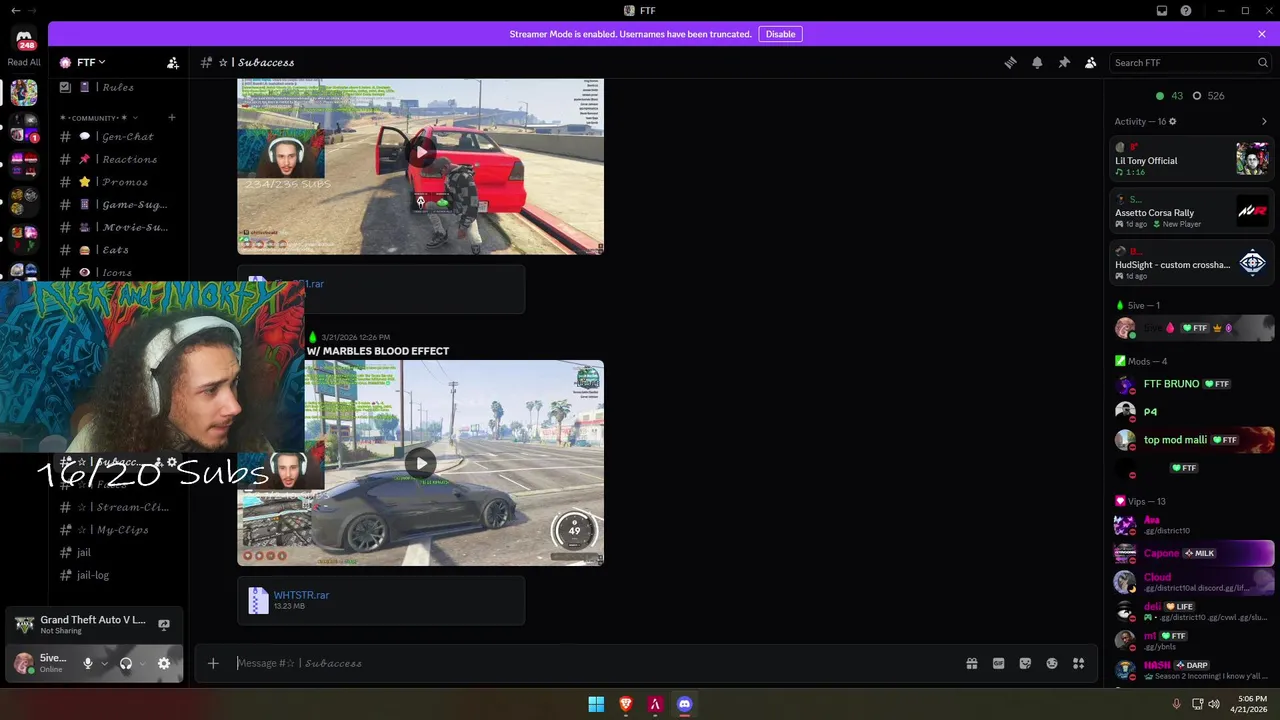Viewport: 1280px width, 720px height.
Task: Open the emoji picker icon
Action: (1052, 663)
